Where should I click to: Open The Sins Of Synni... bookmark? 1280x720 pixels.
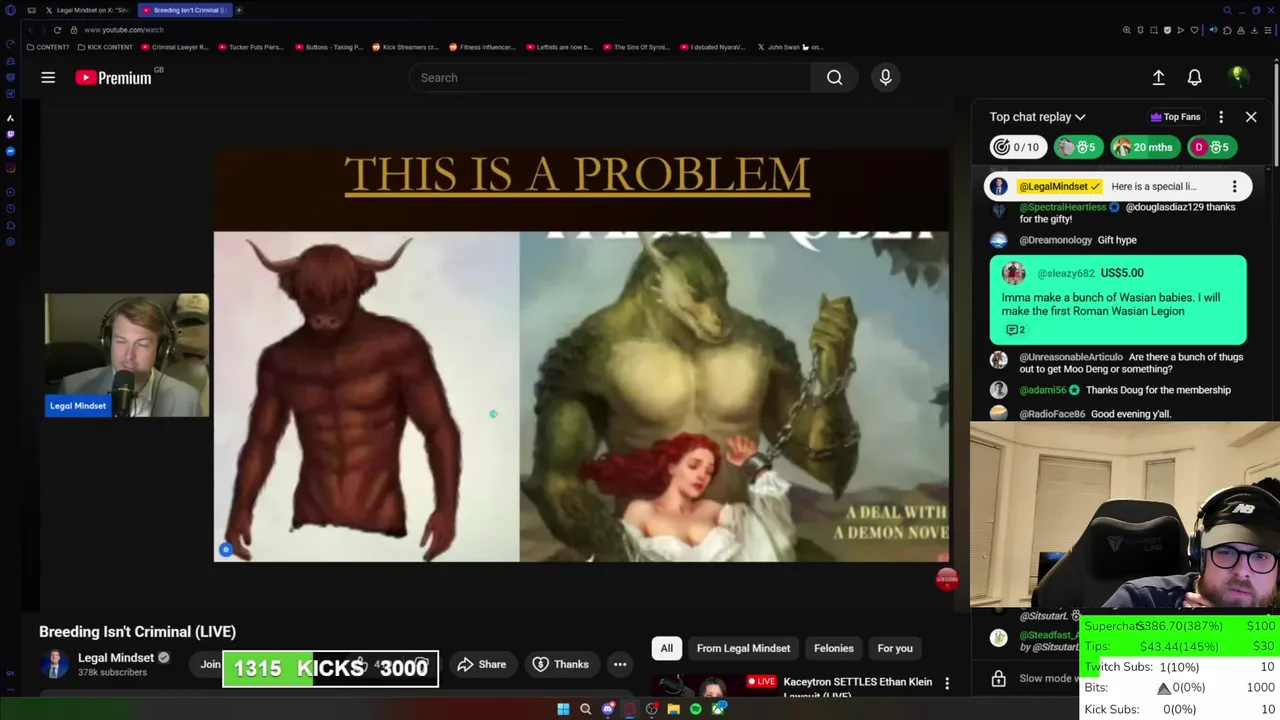click(x=636, y=47)
